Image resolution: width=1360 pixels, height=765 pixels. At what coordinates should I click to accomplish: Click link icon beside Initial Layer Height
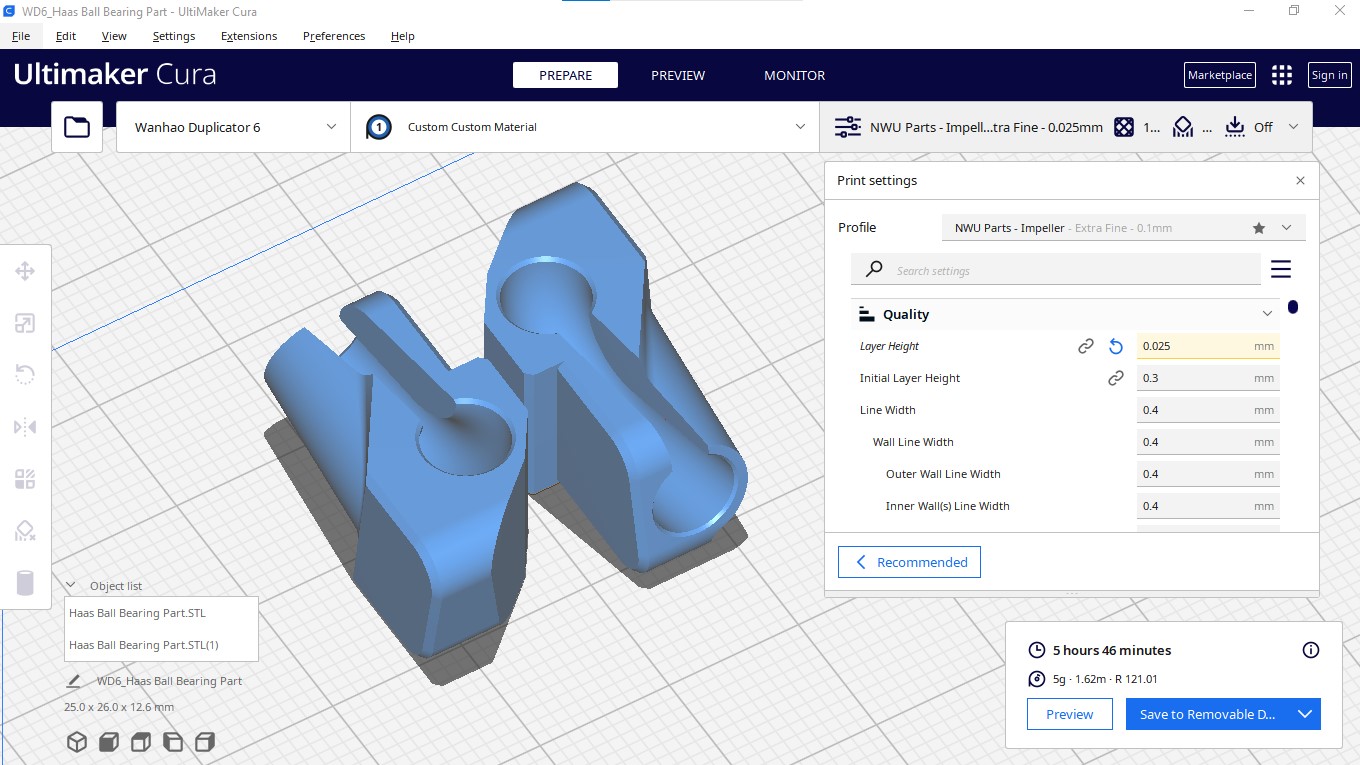pos(1116,378)
